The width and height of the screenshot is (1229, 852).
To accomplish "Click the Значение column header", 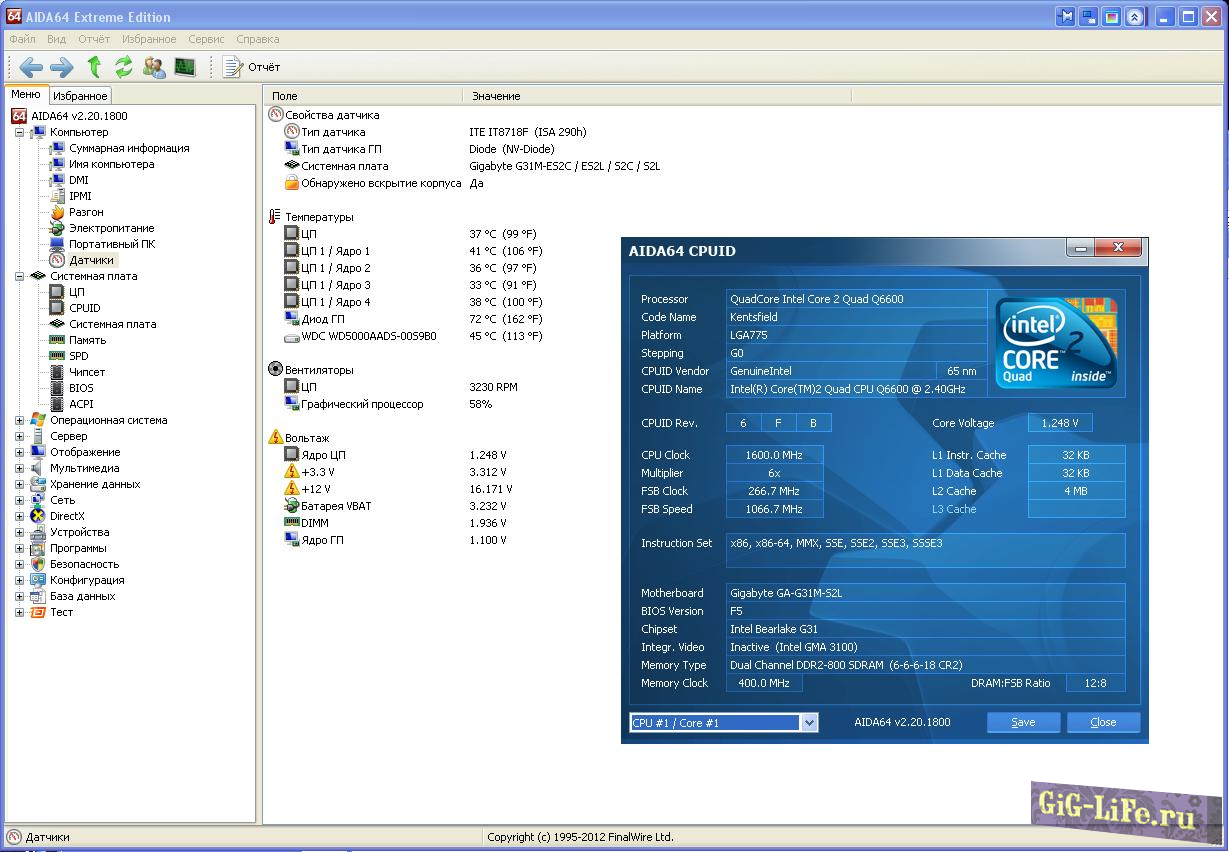I will (x=497, y=96).
